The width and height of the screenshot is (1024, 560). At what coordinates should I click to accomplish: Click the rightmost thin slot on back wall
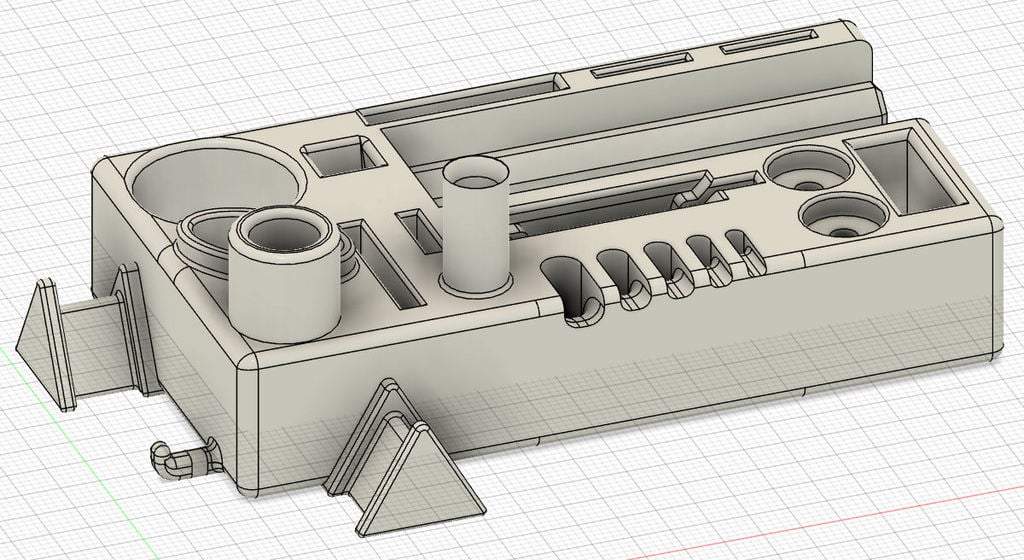coord(768,41)
